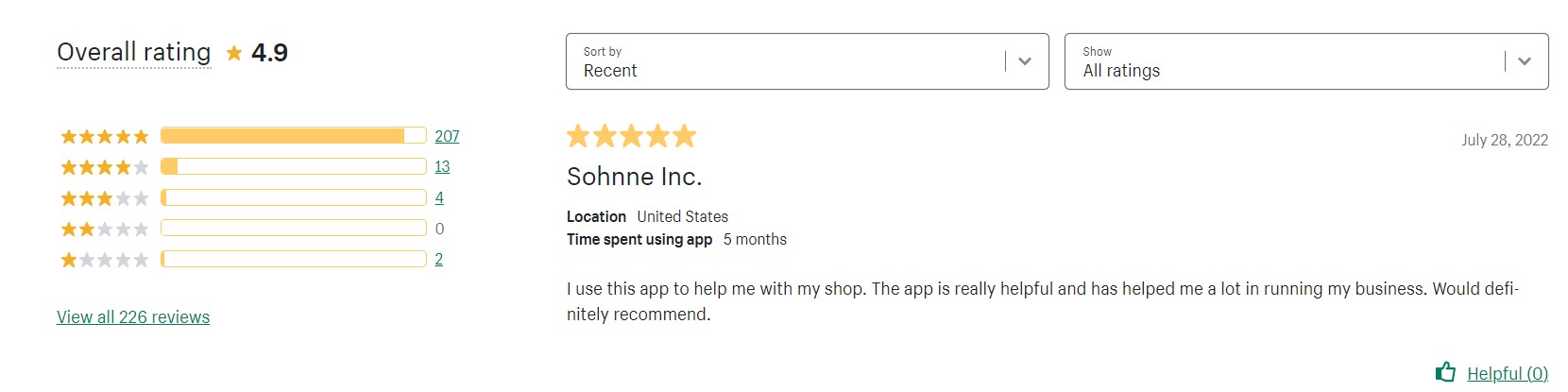Open the Sort by Recent dropdown

pos(808,61)
